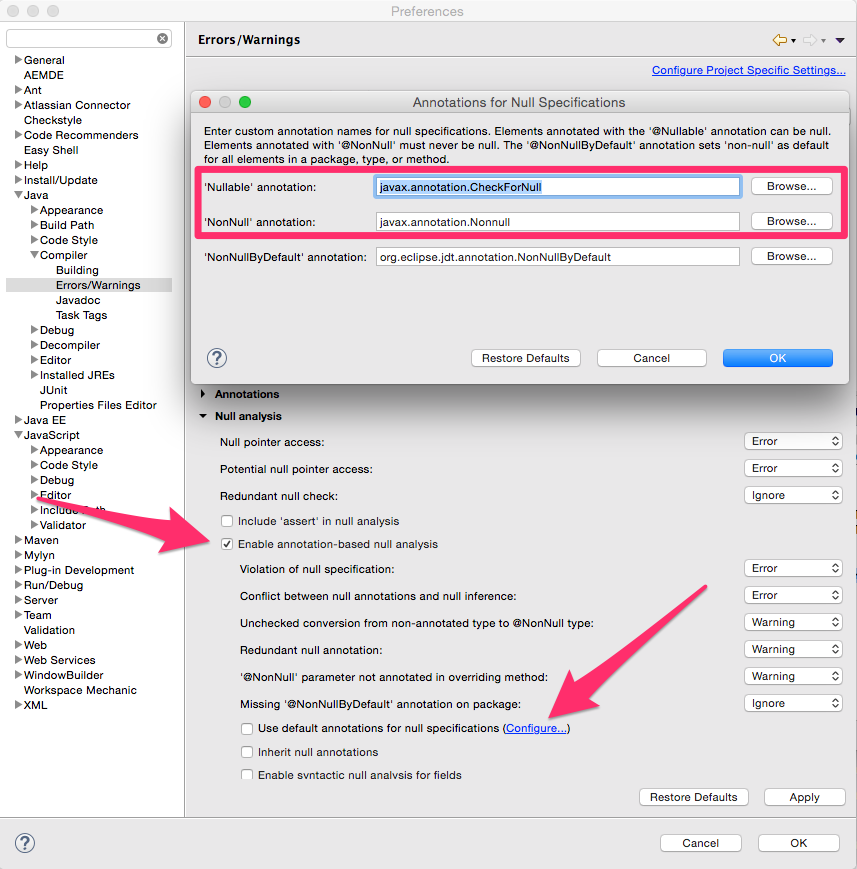The height and width of the screenshot is (869, 857).
Task: Click the back navigation arrow icon
Action: pos(779,40)
